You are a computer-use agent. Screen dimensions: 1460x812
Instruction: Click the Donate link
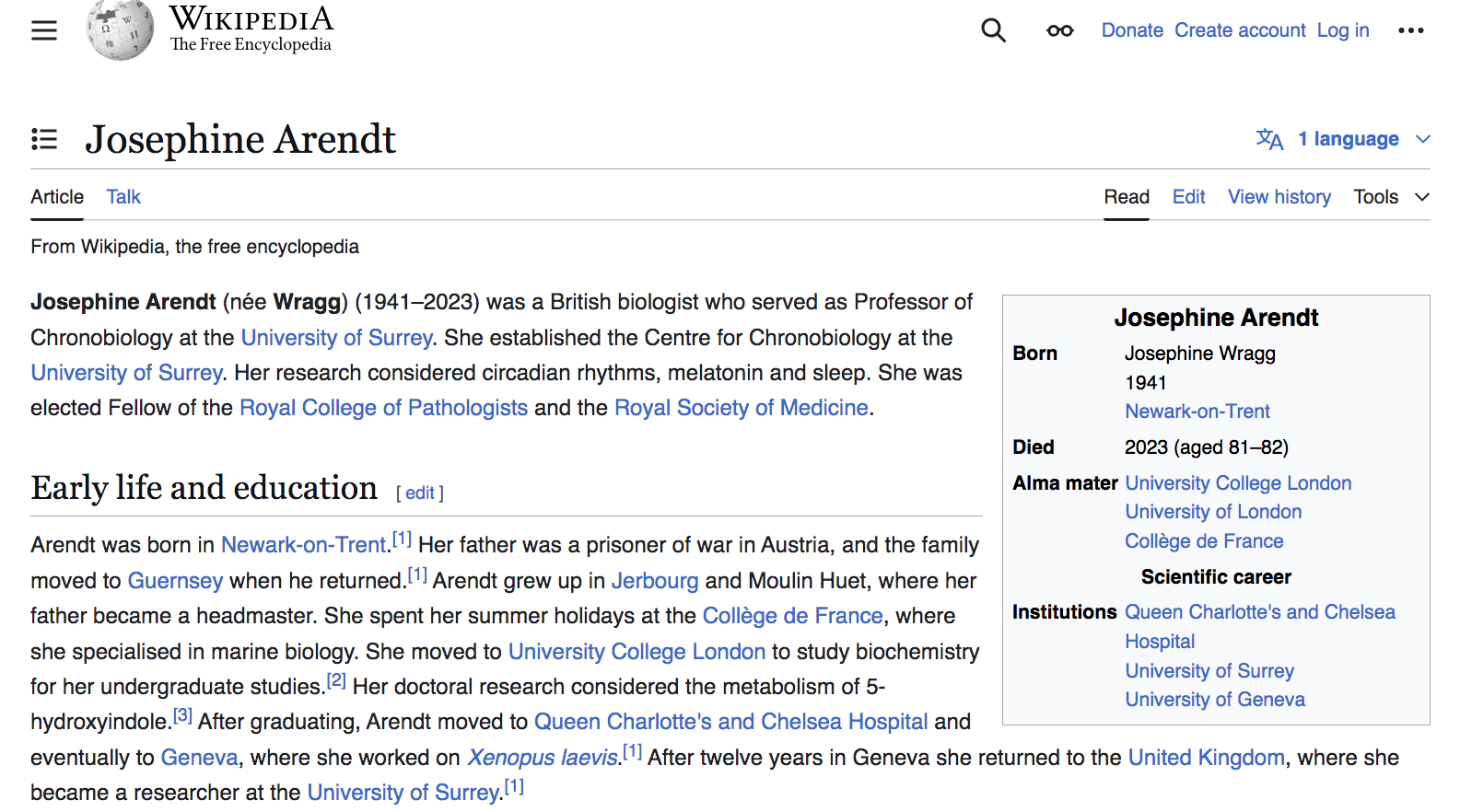pos(1132,30)
